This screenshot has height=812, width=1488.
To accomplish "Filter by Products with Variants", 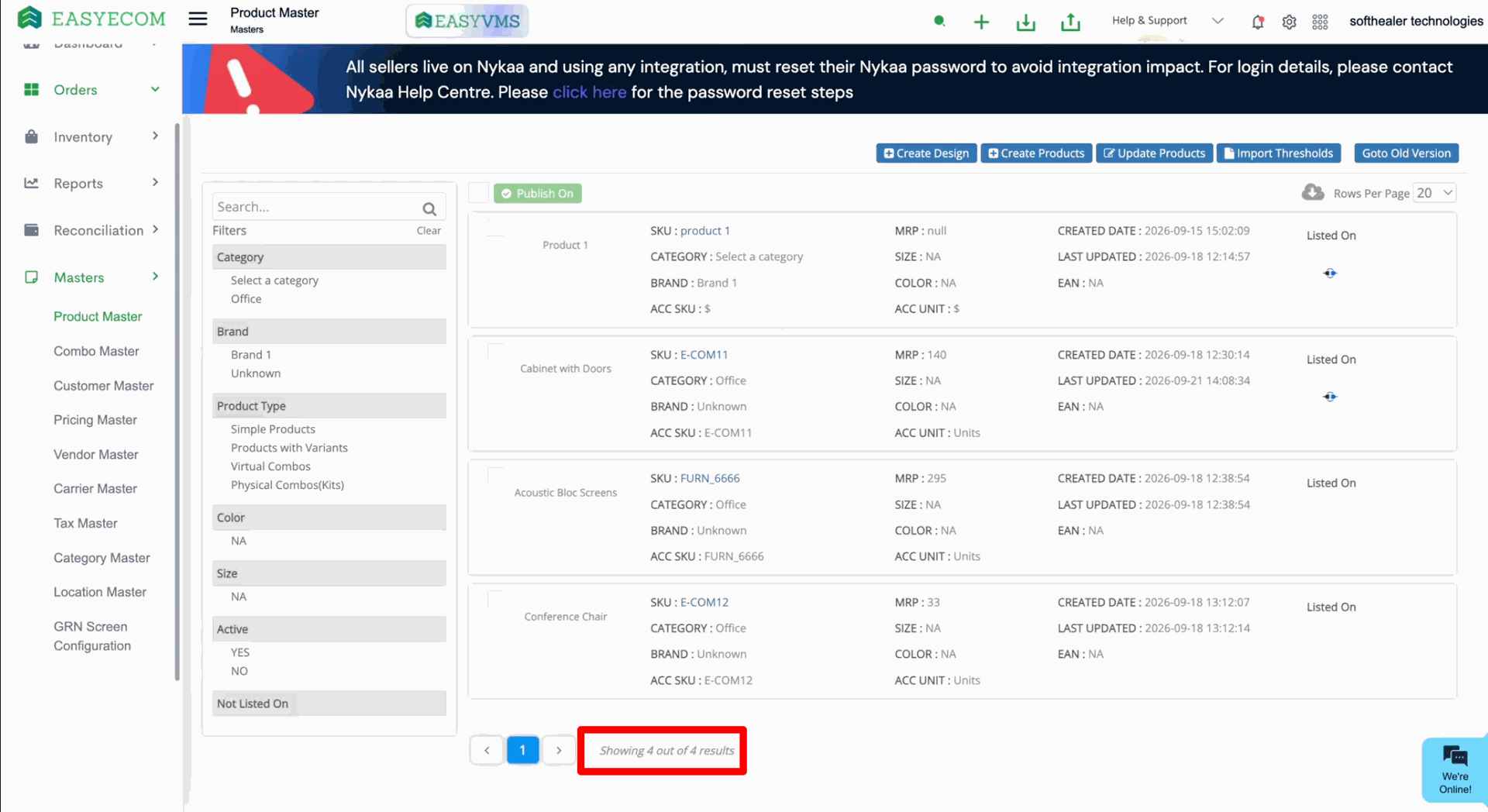I will 289,448.
